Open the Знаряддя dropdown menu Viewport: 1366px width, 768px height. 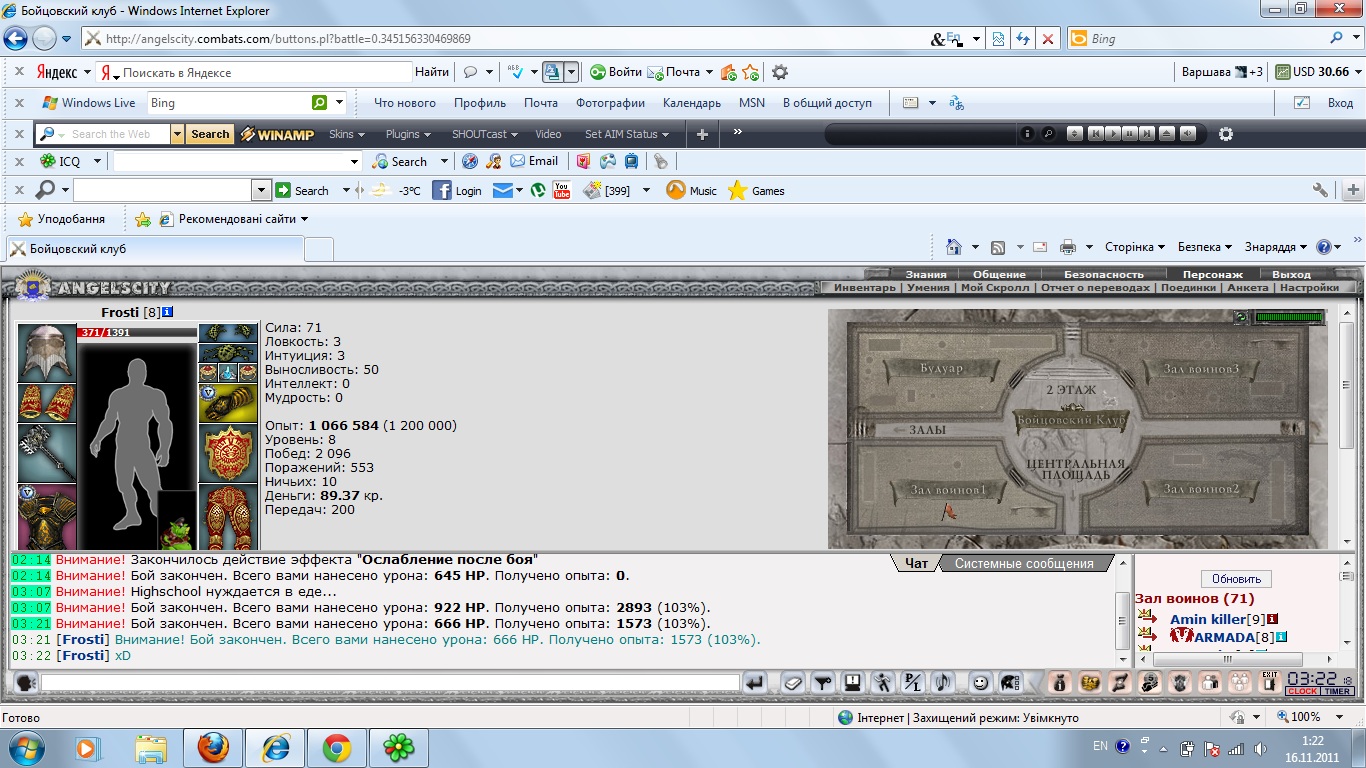tap(1276, 247)
